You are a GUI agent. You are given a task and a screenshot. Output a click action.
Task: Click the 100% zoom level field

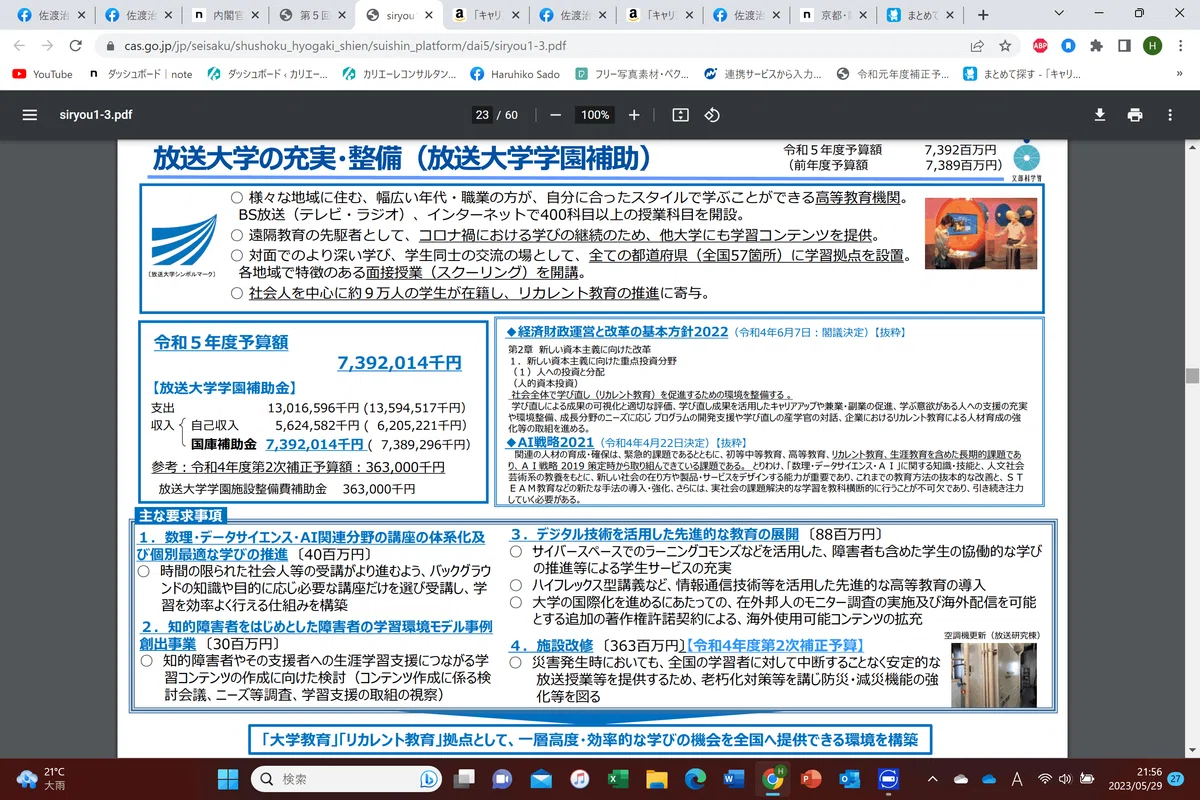[x=595, y=115]
